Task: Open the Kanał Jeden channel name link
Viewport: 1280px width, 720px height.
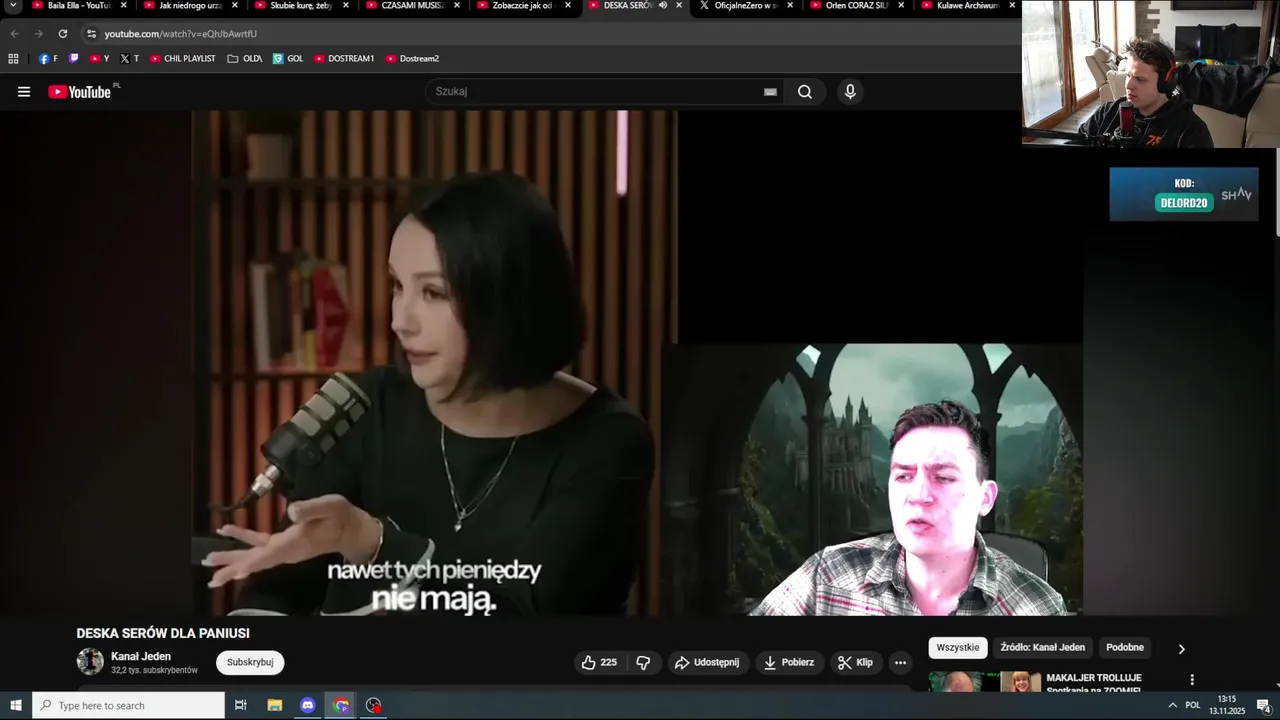Action: click(x=141, y=656)
